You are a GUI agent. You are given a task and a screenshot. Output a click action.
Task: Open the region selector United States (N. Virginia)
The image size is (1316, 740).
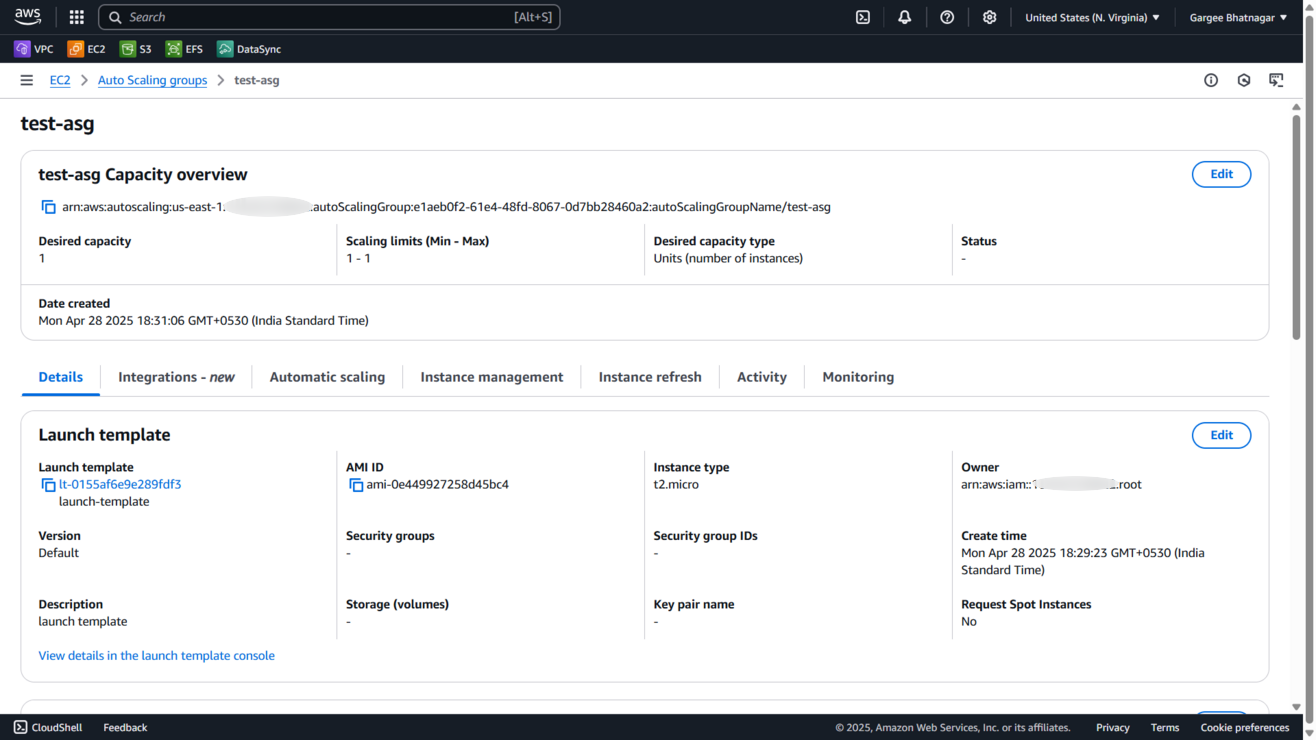(1093, 17)
